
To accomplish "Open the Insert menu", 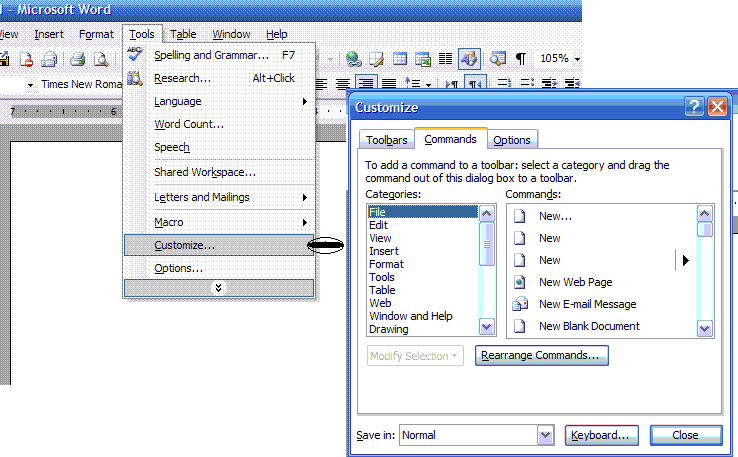I will 48,34.
